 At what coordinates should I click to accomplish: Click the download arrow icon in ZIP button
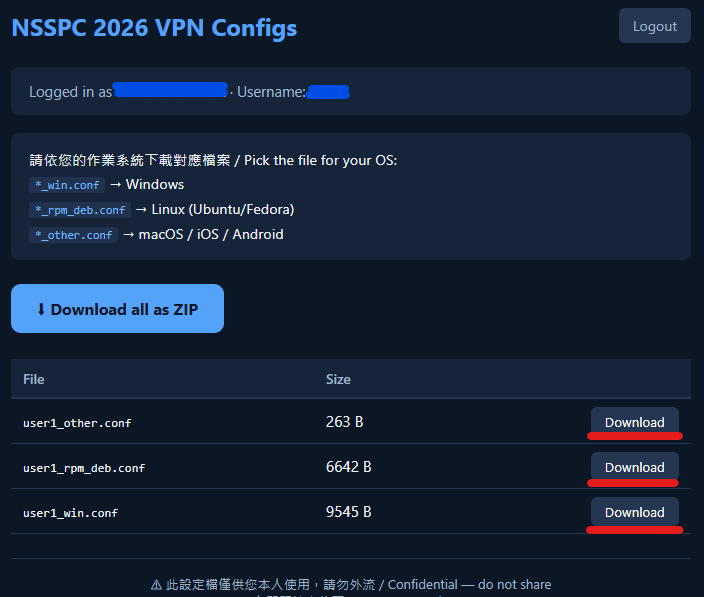click(x=41, y=309)
